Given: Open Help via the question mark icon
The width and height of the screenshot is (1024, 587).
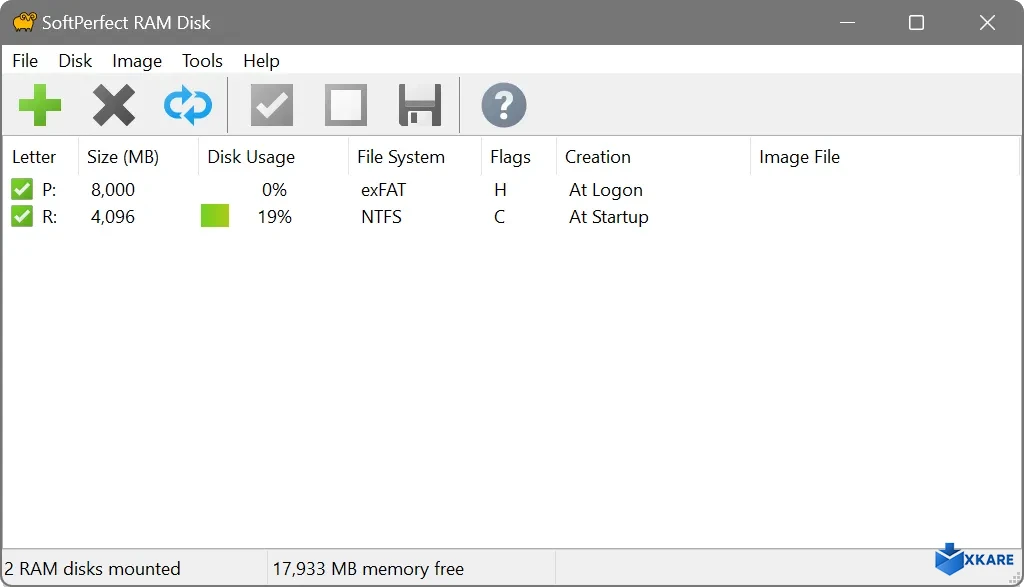Looking at the screenshot, I should 503,104.
